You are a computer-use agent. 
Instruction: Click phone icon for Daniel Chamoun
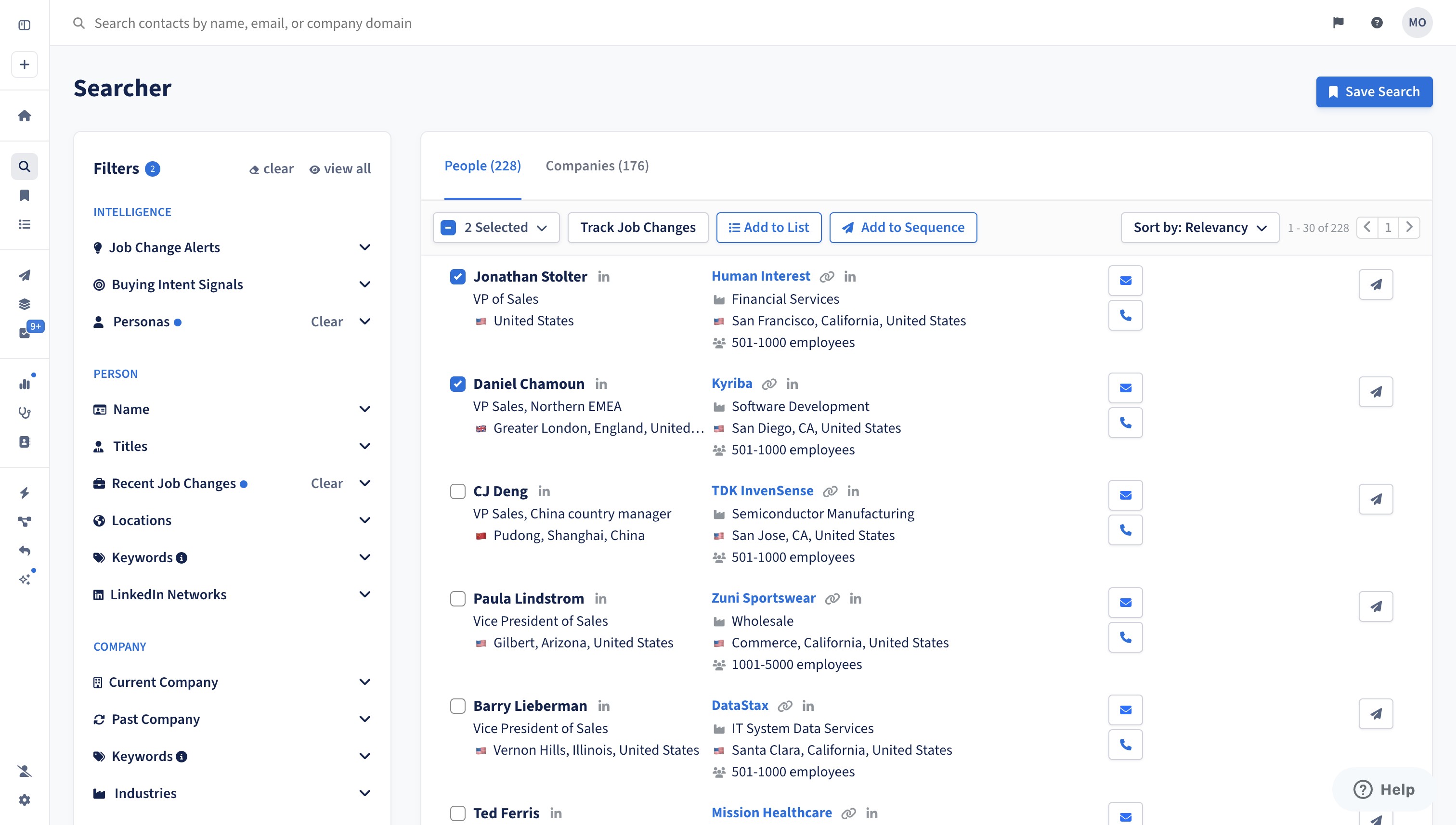(1125, 423)
